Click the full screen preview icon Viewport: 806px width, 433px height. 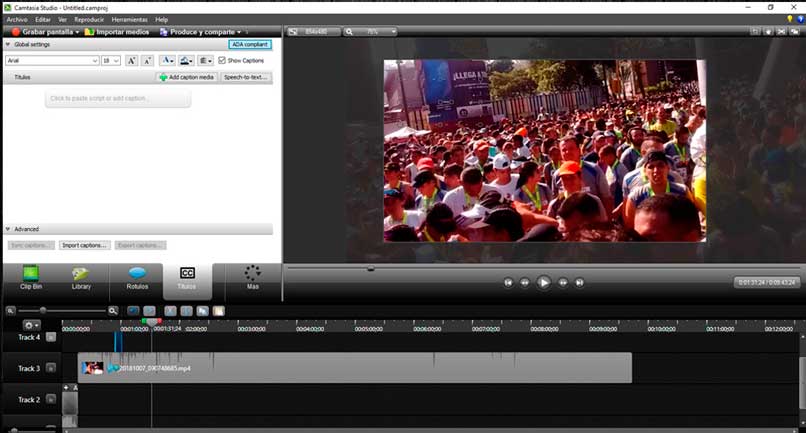(x=781, y=31)
